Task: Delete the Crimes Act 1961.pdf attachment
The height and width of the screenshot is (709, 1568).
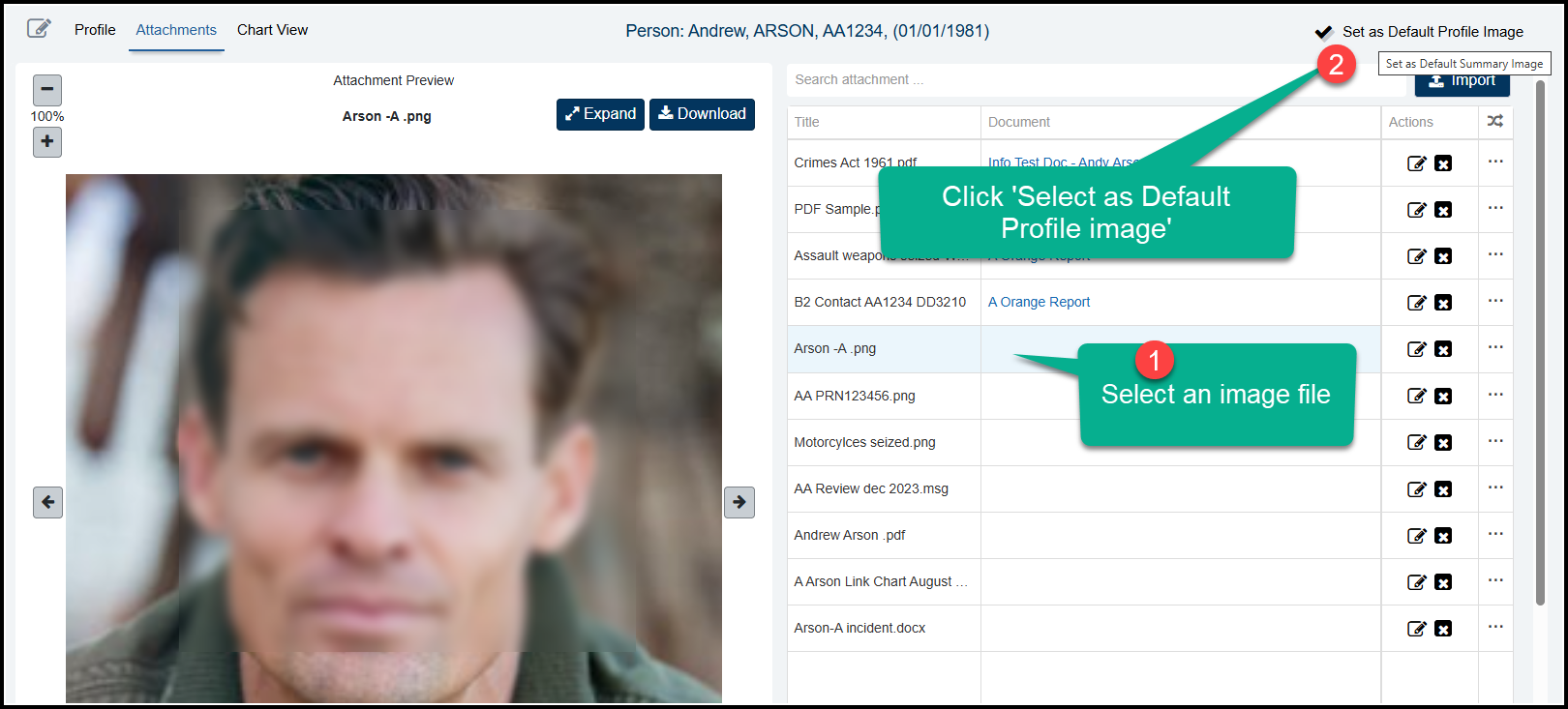Action: (x=1443, y=163)
